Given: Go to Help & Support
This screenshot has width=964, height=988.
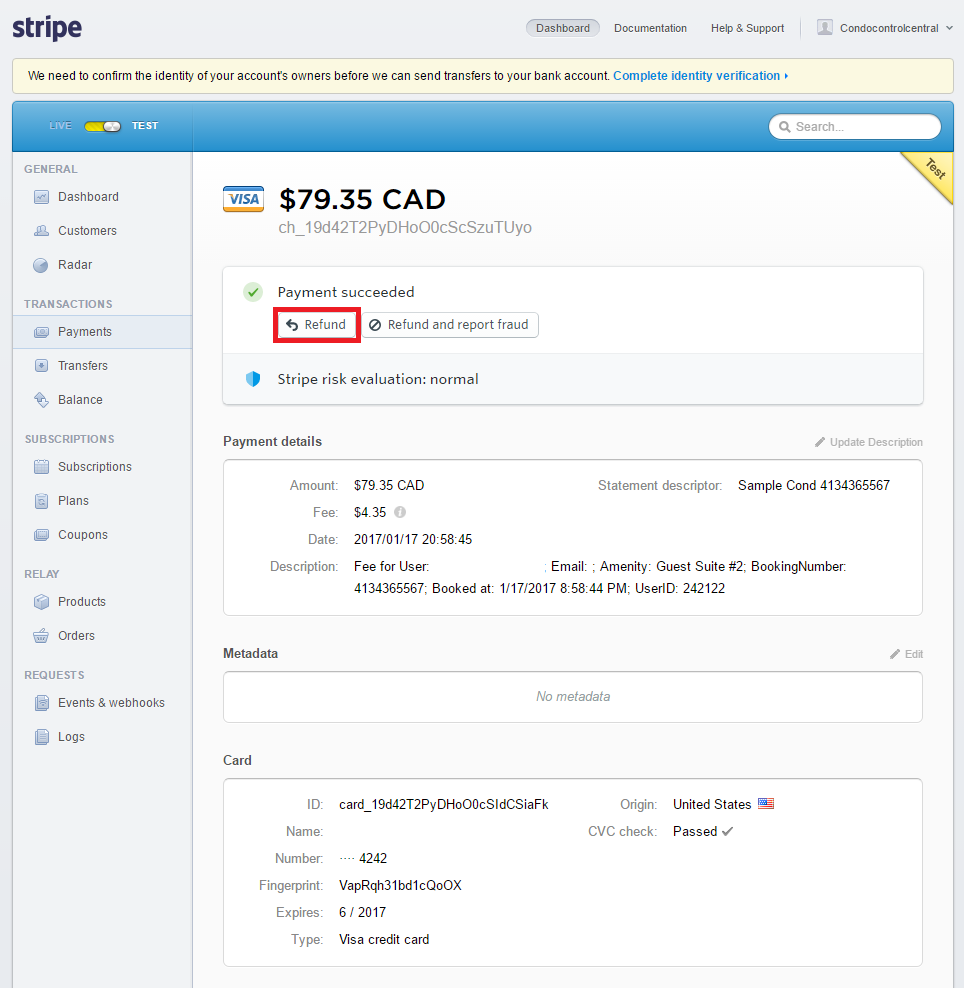Looking at the screenshot, I should pos(747,28).
